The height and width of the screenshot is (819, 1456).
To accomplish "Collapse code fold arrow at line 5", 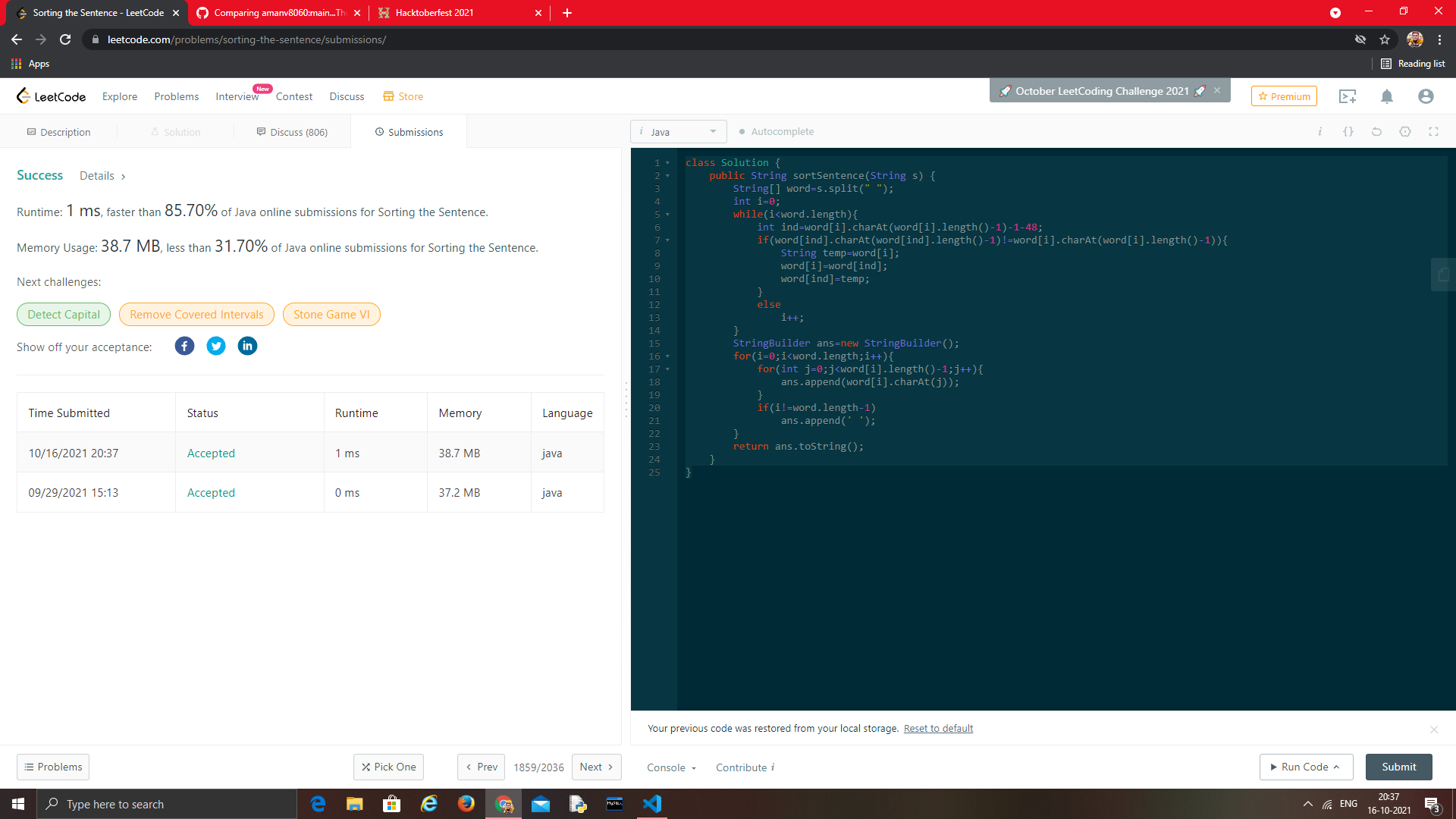I will coord(667,215).
